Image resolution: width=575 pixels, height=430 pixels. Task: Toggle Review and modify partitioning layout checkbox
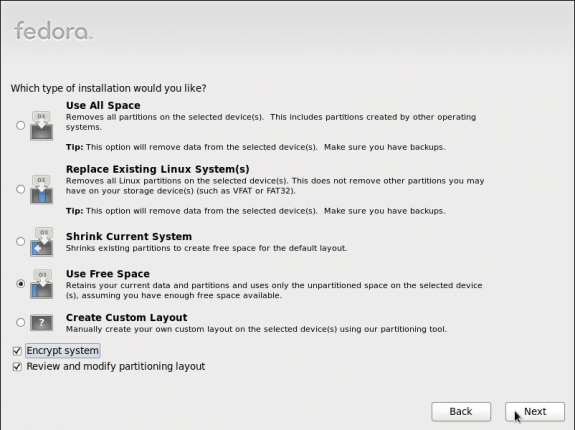click(x=17, y=367)
